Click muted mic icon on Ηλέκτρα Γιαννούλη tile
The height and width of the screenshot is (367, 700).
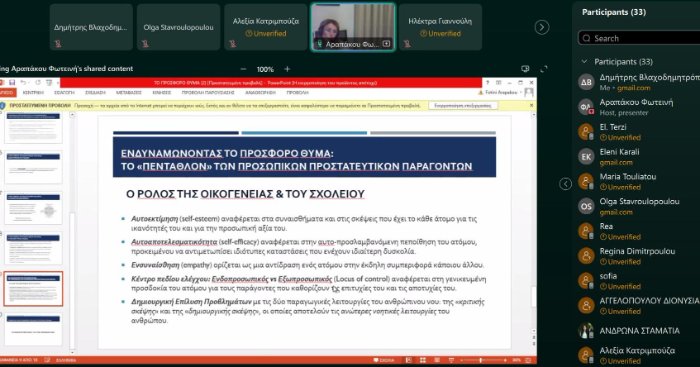coord(407,44)
